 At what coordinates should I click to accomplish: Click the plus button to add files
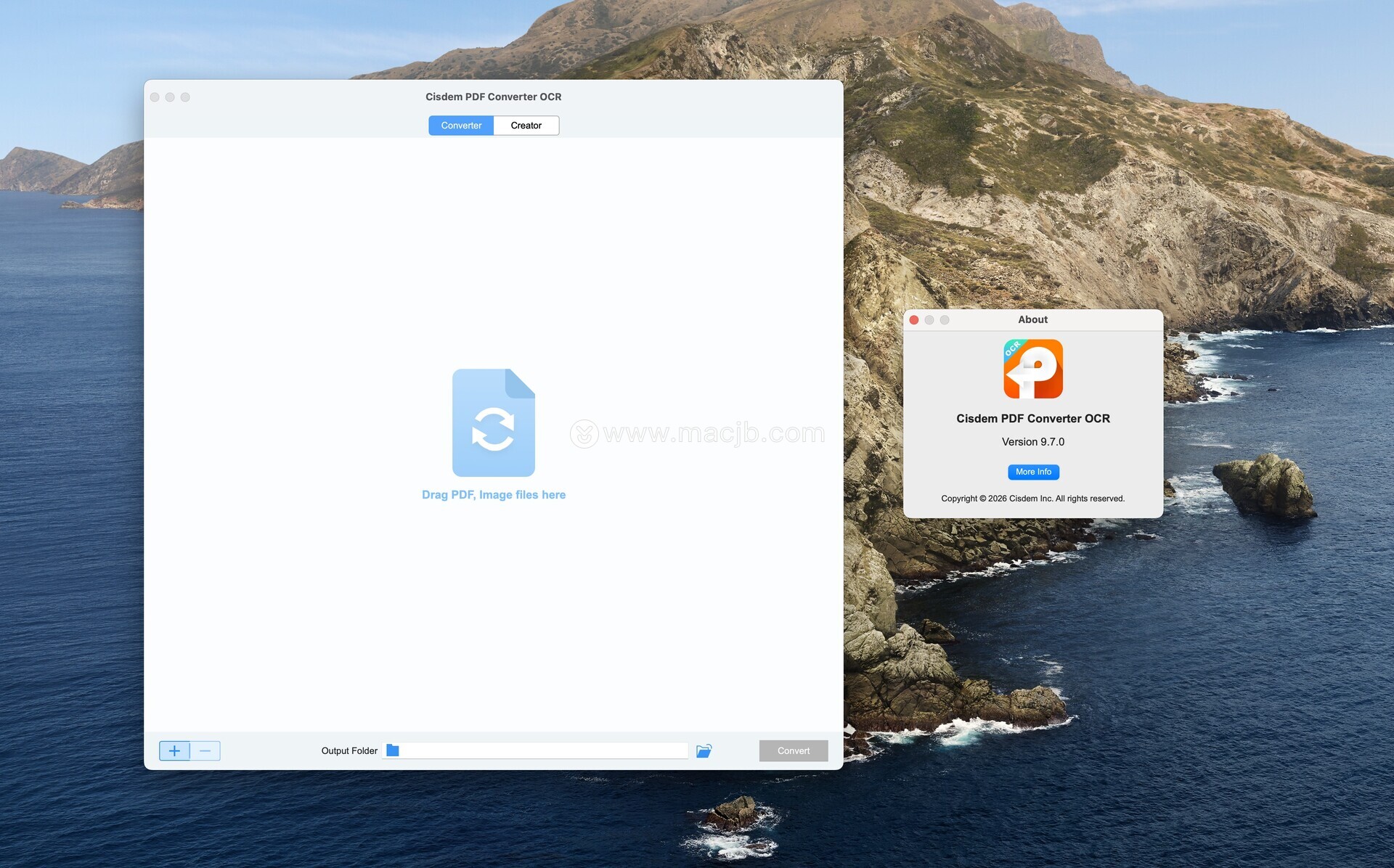click(174, 750)
